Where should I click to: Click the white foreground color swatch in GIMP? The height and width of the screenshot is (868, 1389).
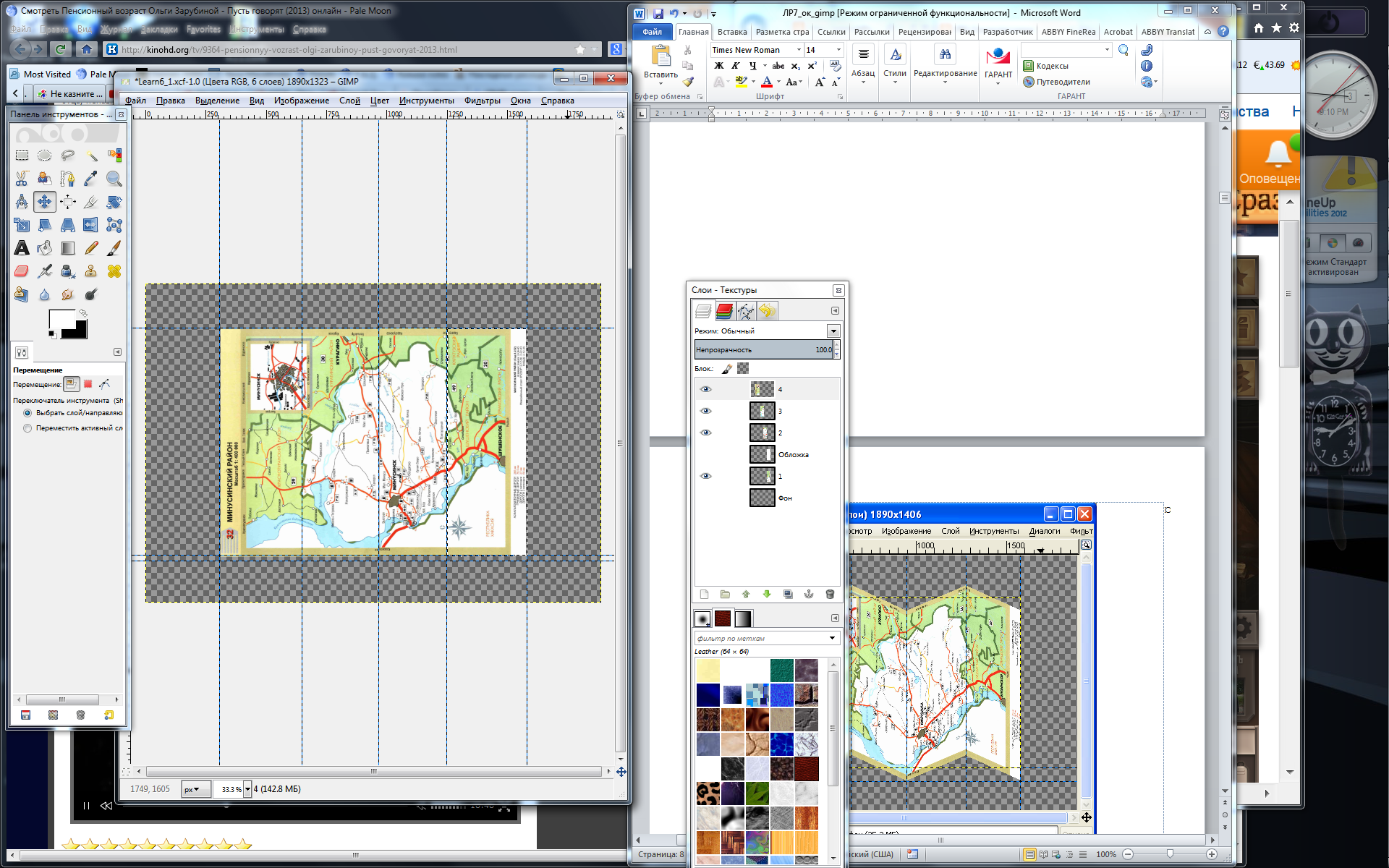61,320
